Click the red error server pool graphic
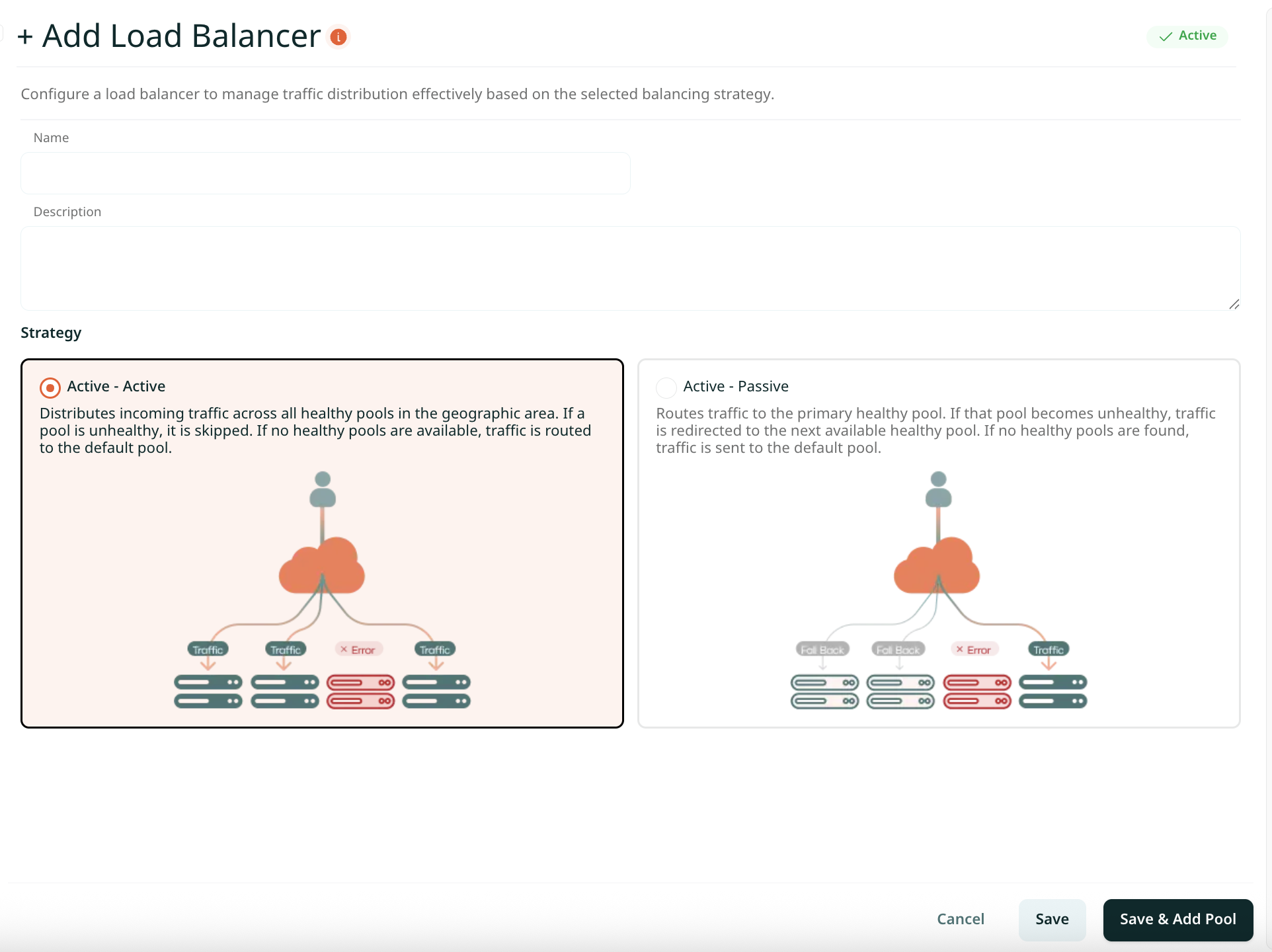Screen dimensions: 1272x952 pyautogui.click(x=361, y=692)
